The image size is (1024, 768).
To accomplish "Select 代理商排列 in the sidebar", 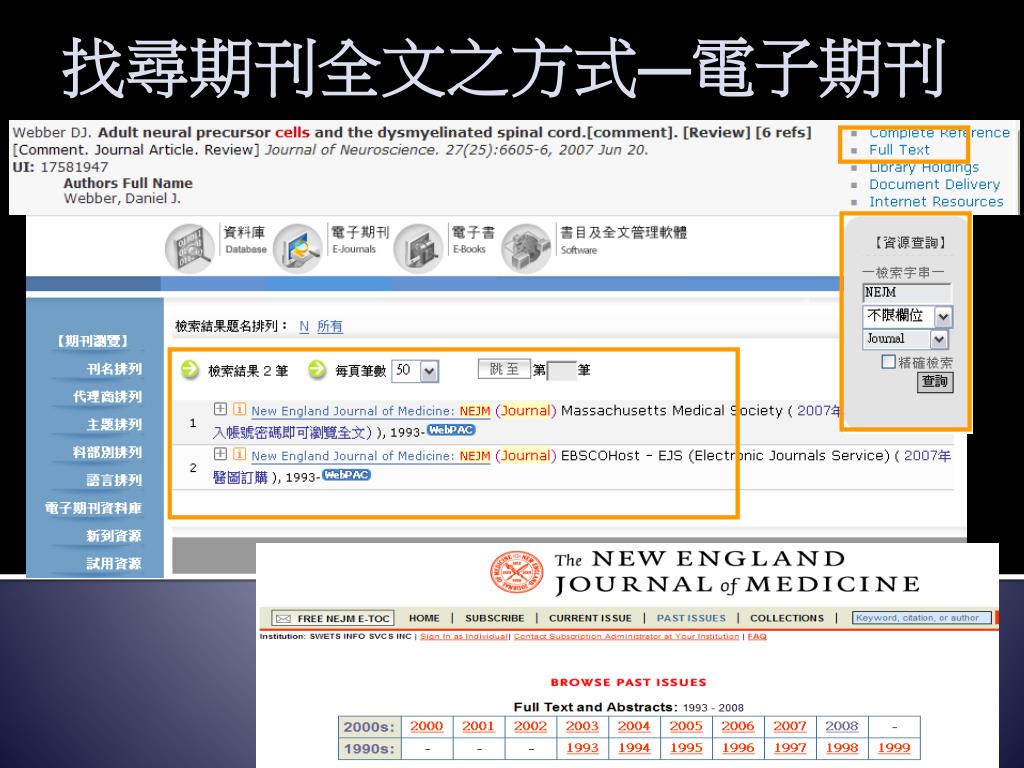I will [x=107, y=397].
